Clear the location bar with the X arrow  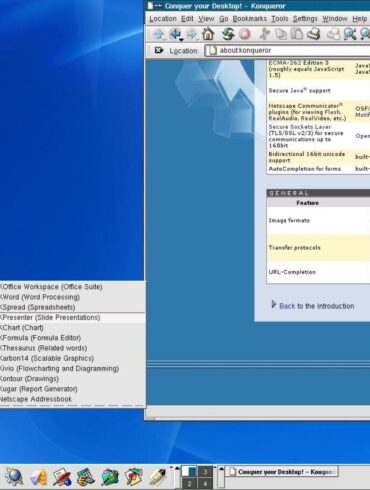[x=159, y=50]
